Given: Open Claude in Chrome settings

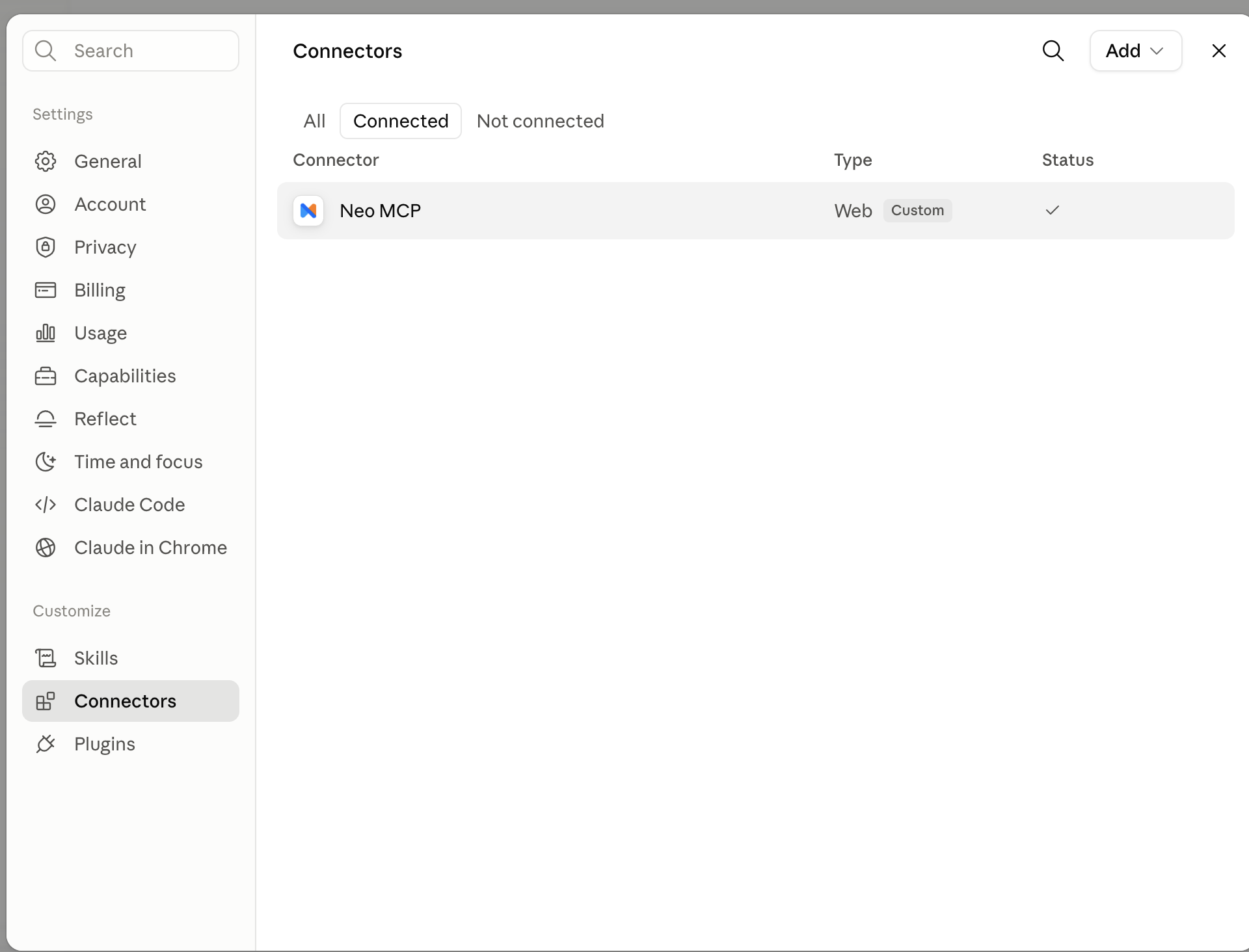Looking at the screenshot, I should [x=131, y=548].
